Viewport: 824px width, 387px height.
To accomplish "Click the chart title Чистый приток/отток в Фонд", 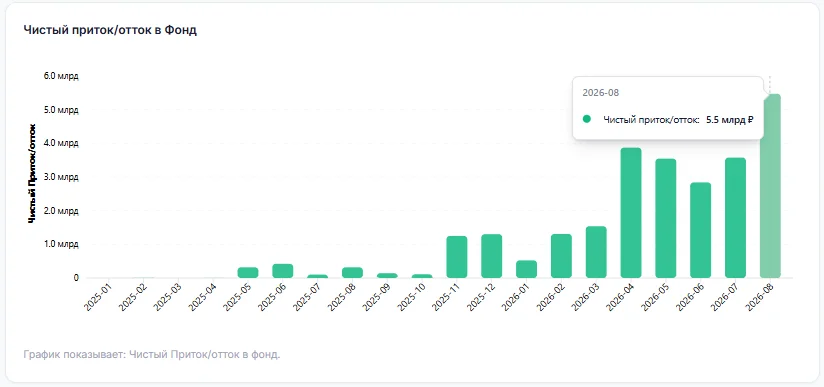I will coord(110,30).
